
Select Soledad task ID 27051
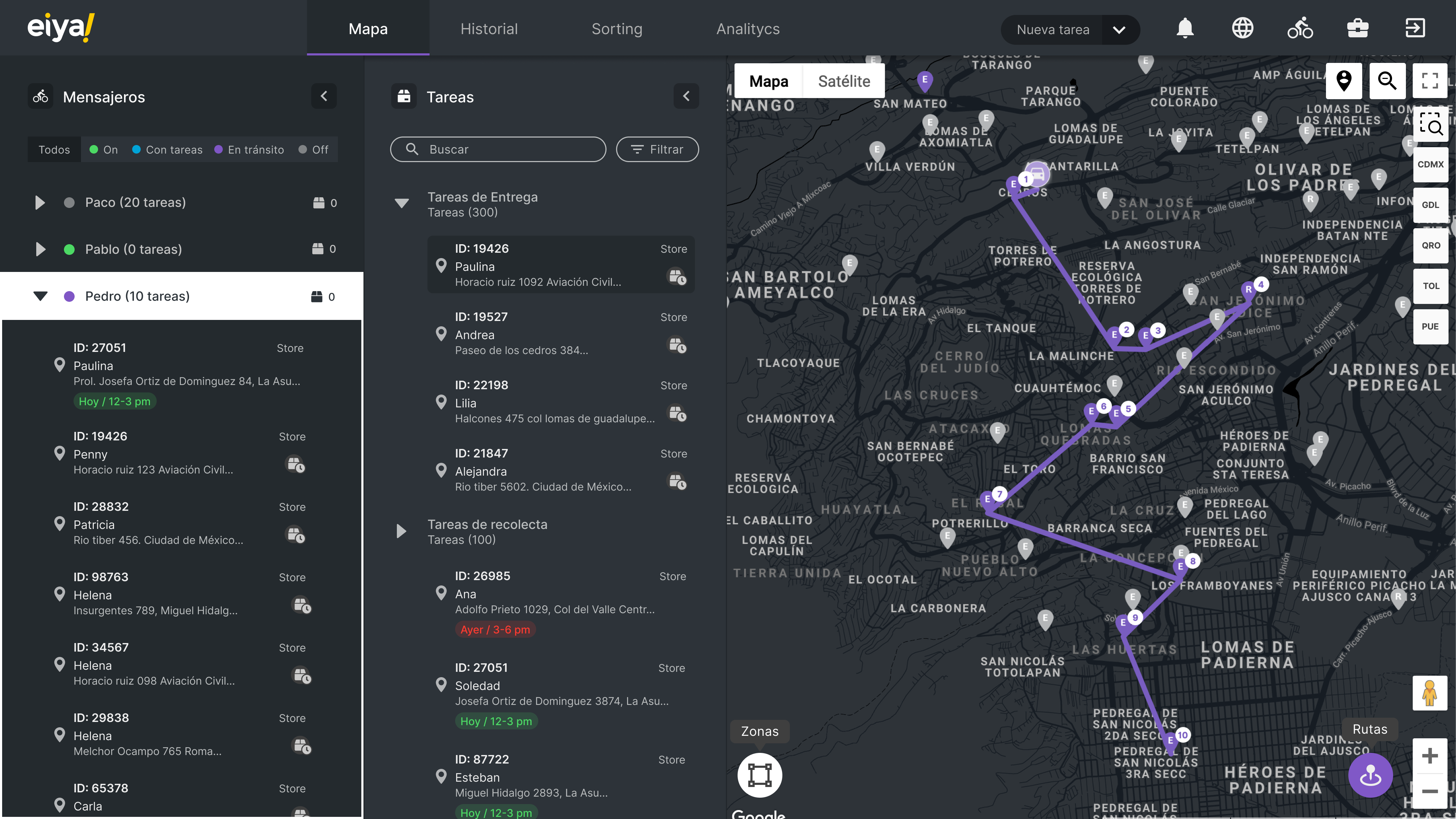[561, 695]
